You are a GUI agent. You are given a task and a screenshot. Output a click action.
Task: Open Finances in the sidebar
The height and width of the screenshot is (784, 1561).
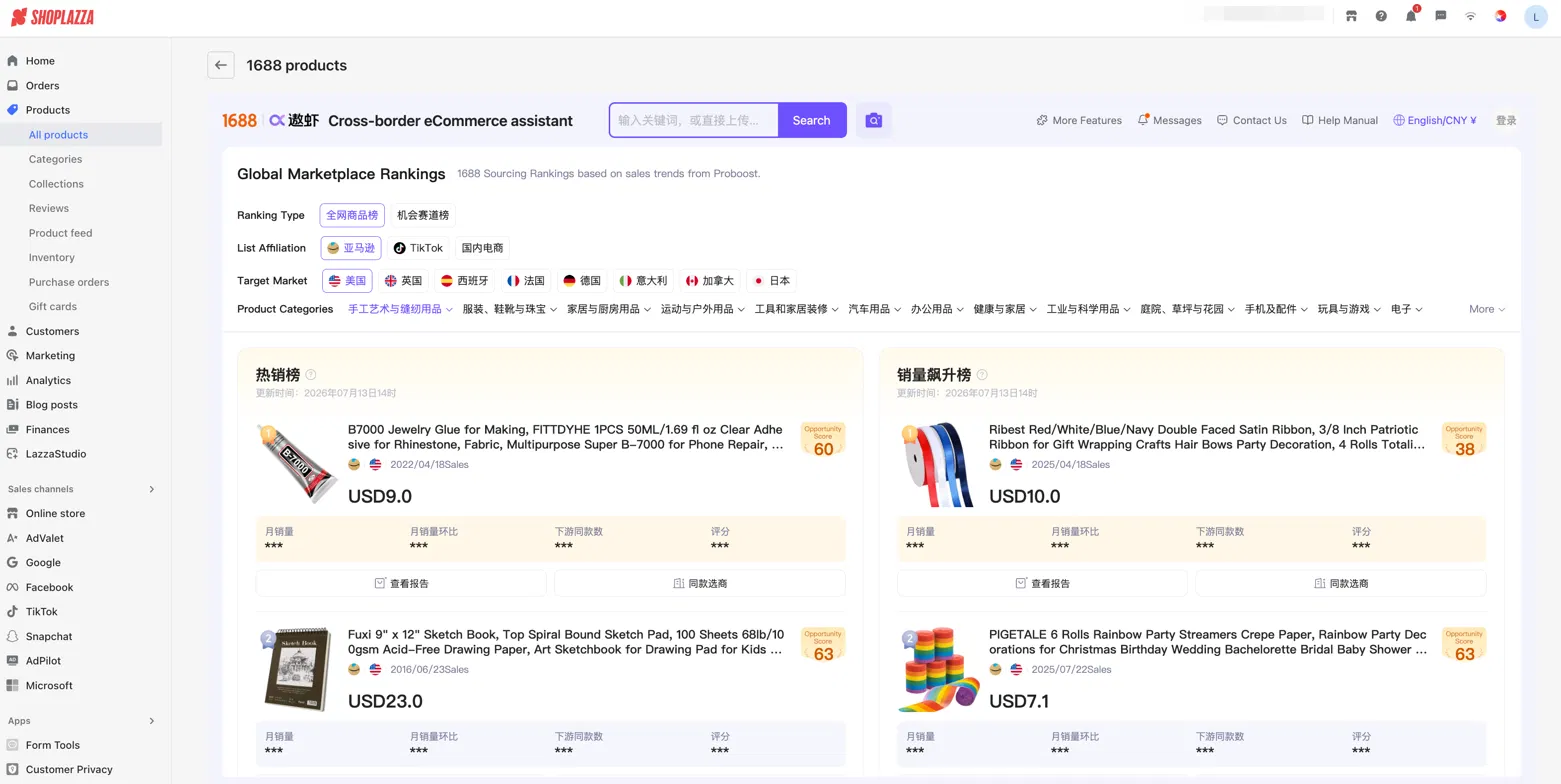(x=47, y=429)
